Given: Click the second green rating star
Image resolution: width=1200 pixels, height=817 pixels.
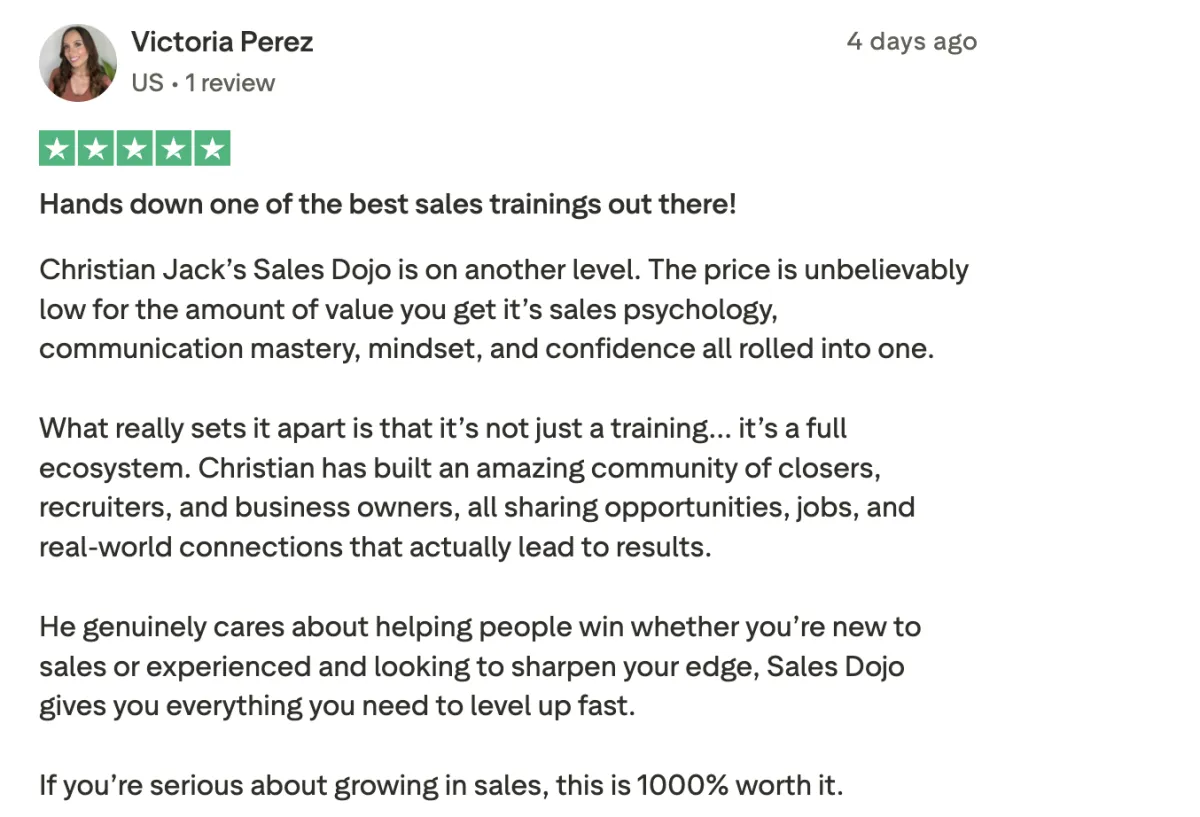Looking at the screenshot, I should pyautogui.click(x=96, y=149).
